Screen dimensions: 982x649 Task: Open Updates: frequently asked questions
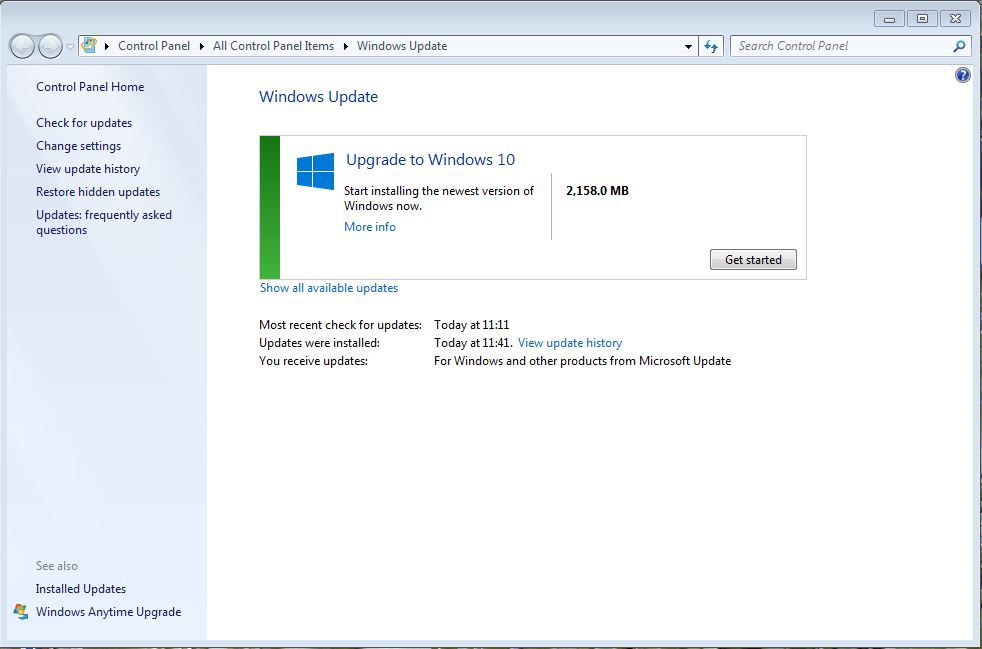(x=104, y=222)
